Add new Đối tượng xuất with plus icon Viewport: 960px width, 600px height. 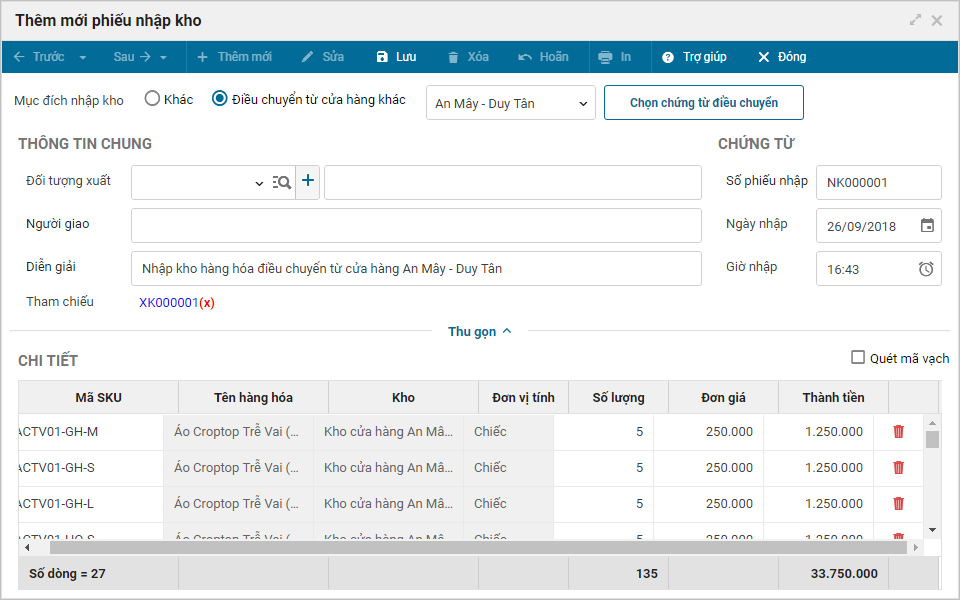tap(308, 181)
